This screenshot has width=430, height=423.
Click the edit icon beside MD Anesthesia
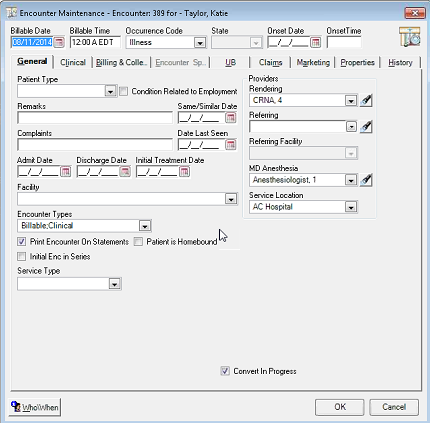tap(366, 180)
